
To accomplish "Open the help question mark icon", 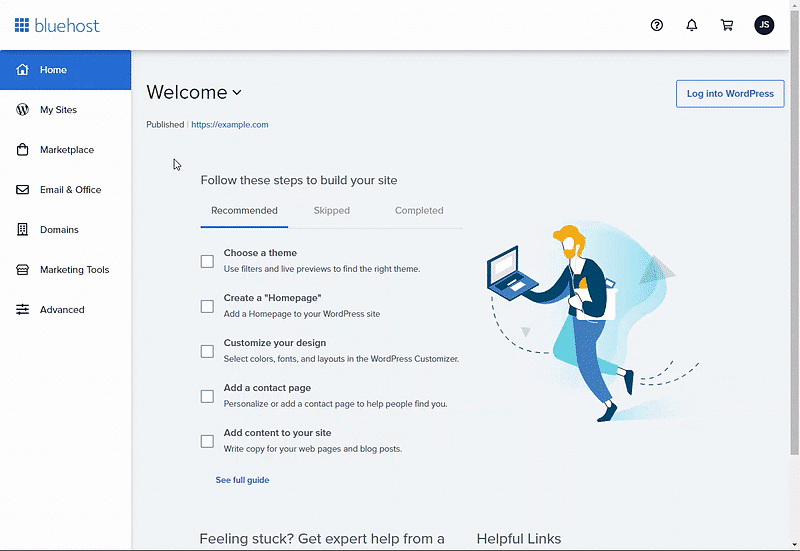I will click(x=657, y=25).
